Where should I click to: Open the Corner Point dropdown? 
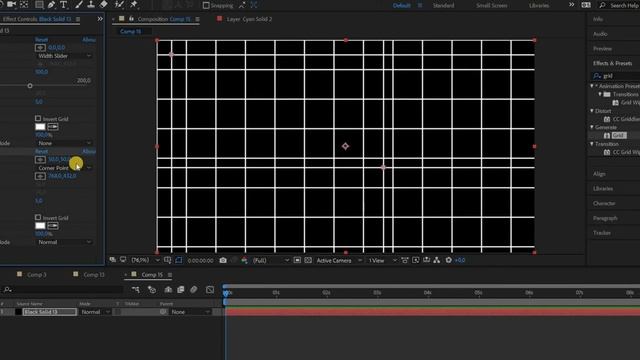tap(64, 168)
